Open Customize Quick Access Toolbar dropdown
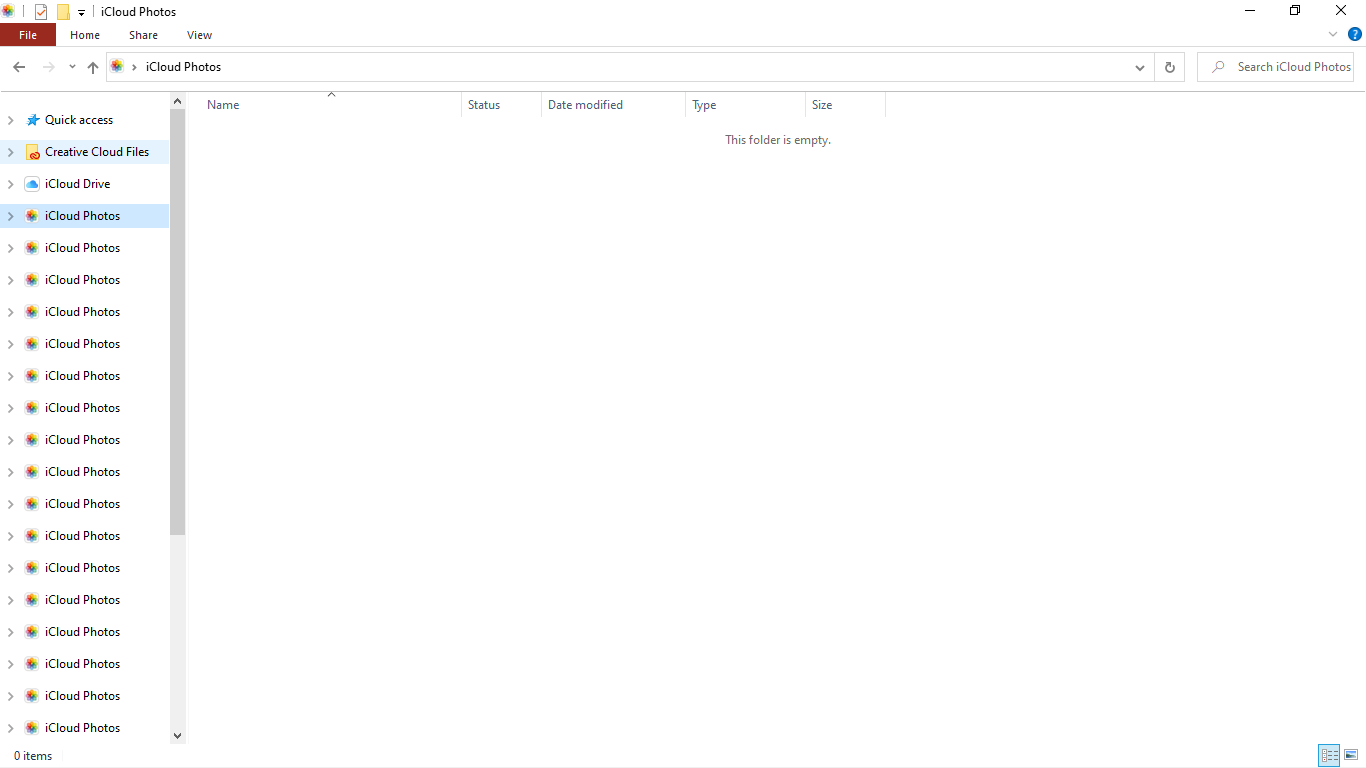The width and height of the screenshot is (1366, 768). (81, 13)
